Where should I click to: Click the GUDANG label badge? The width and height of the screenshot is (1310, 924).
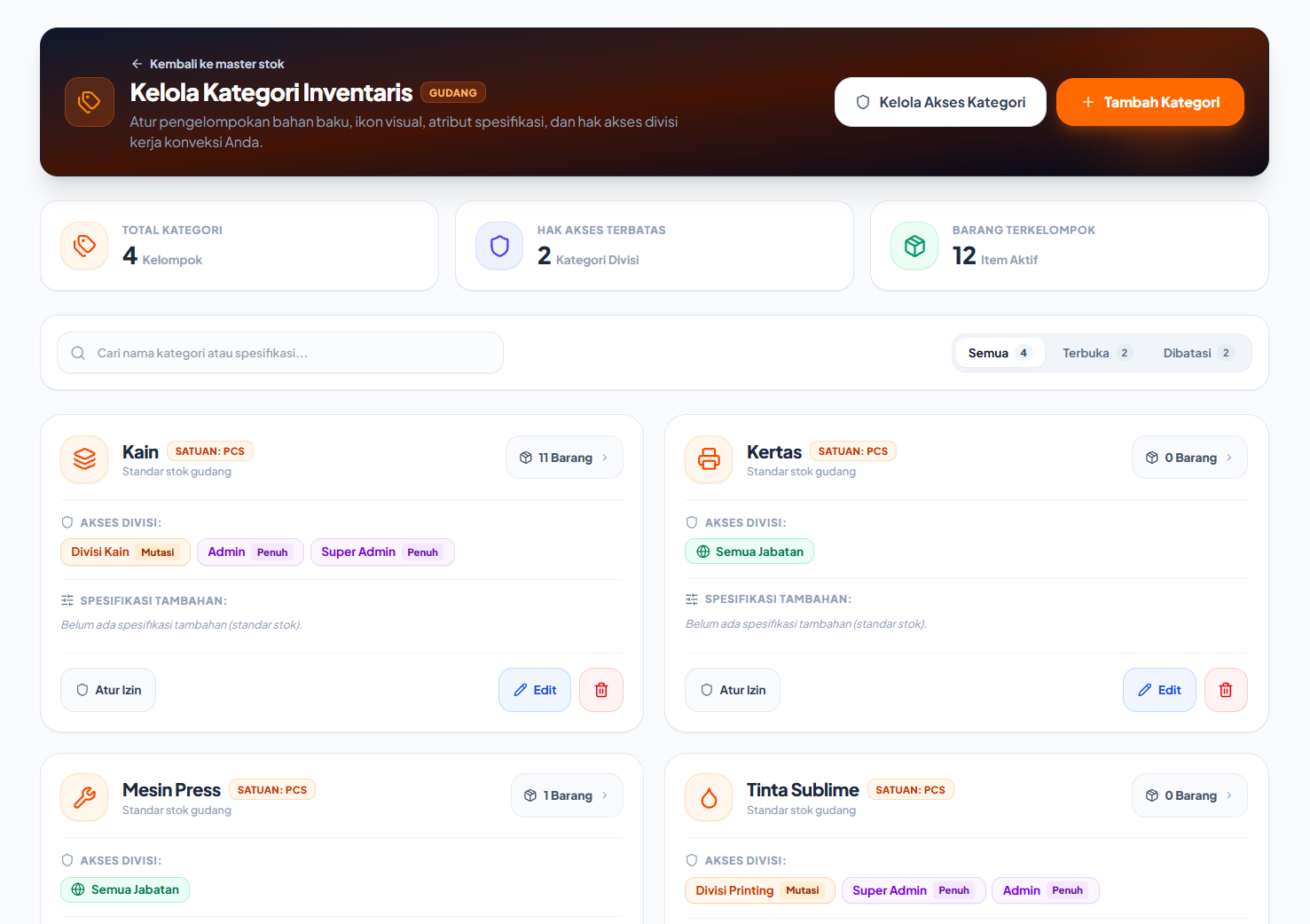[x=453, y=92]
